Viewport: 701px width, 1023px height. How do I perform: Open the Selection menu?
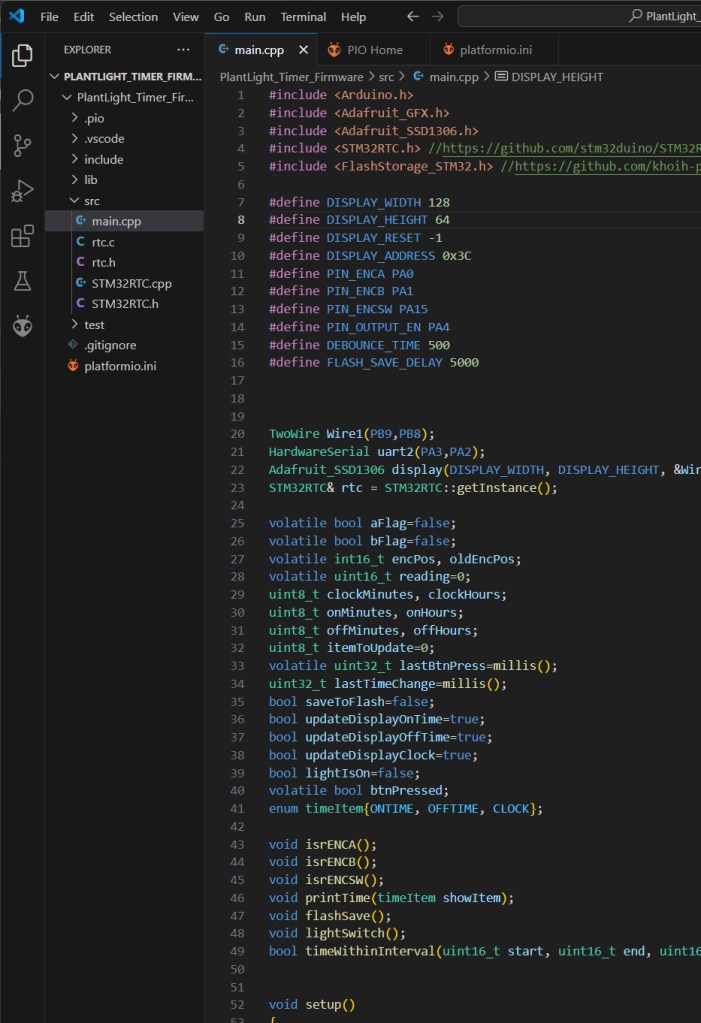pyautogui.click(x=133, y=17)
